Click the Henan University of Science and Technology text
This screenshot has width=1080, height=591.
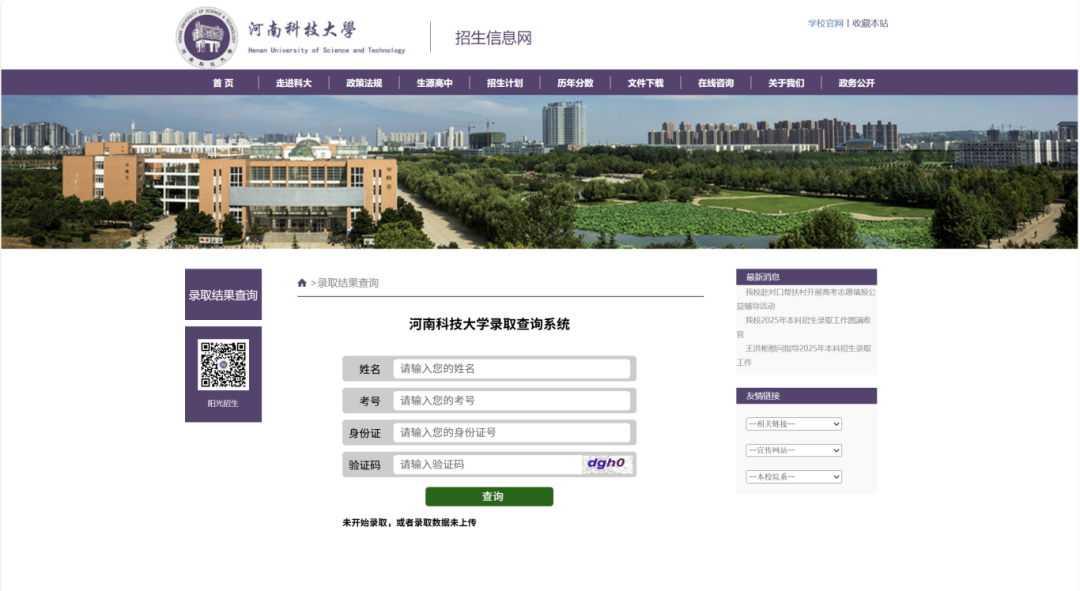click(x=326, y=50)
